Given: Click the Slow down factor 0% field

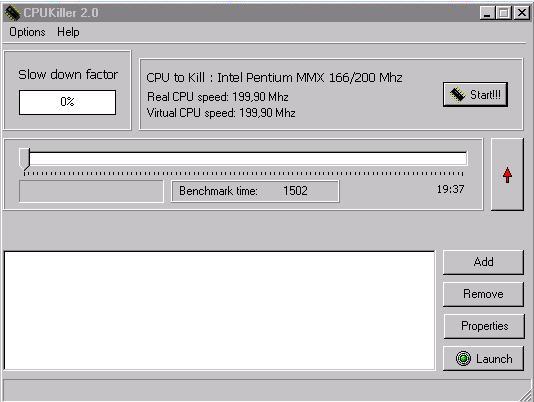Looking at the screenshot, I should point(67,102).
